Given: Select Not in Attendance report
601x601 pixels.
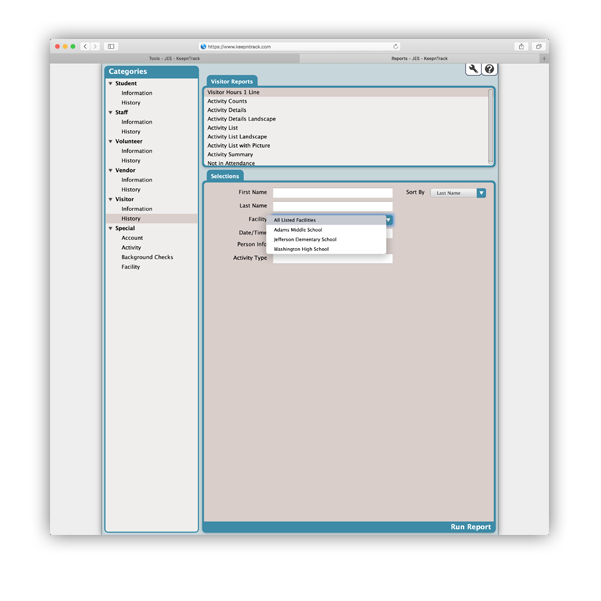Looking at the screenshot, I should pyautogui.click(x=346, y=163).
